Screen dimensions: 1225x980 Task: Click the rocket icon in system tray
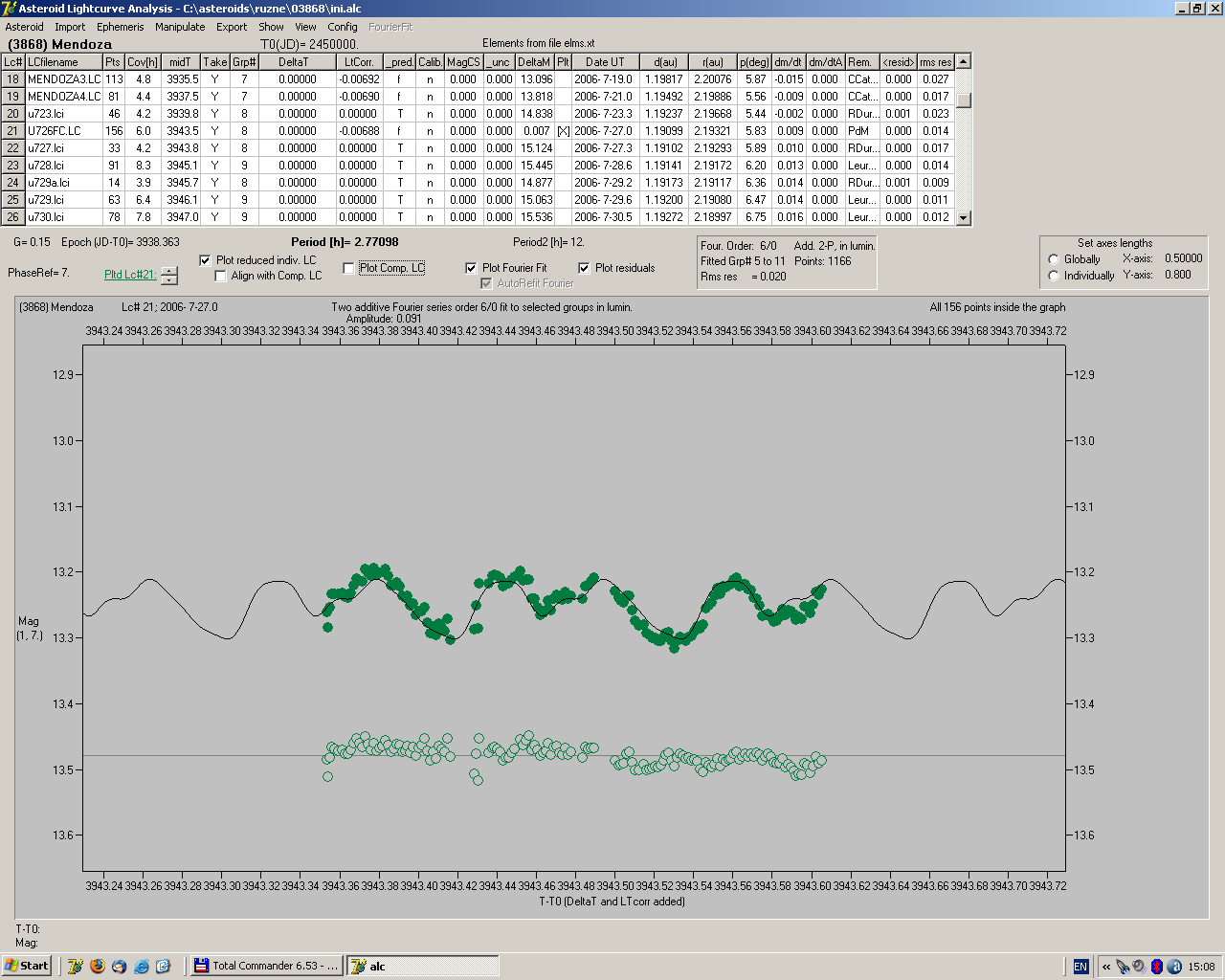[x=1123, y=967]
